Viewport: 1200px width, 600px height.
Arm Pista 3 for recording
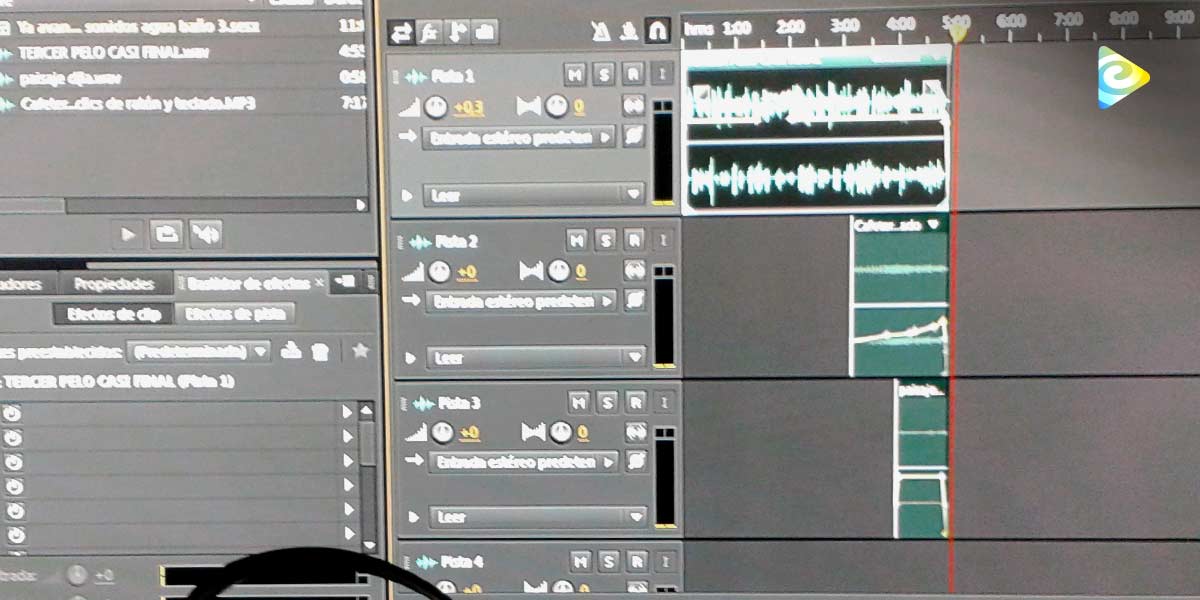[x=635, y=402]
